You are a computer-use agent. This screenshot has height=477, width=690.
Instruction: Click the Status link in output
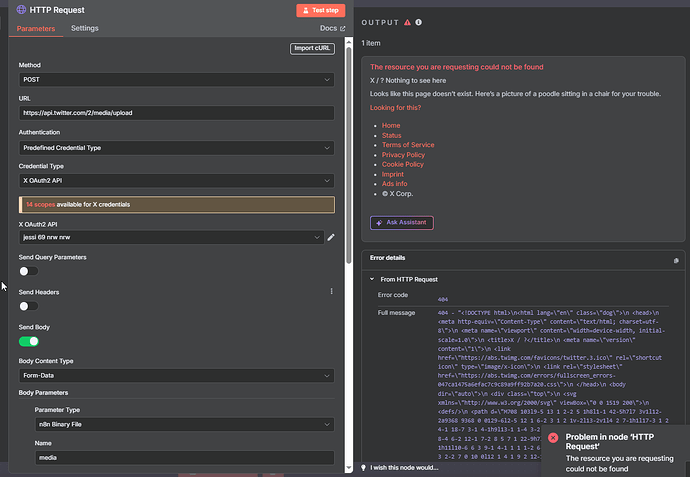point(391,136)
